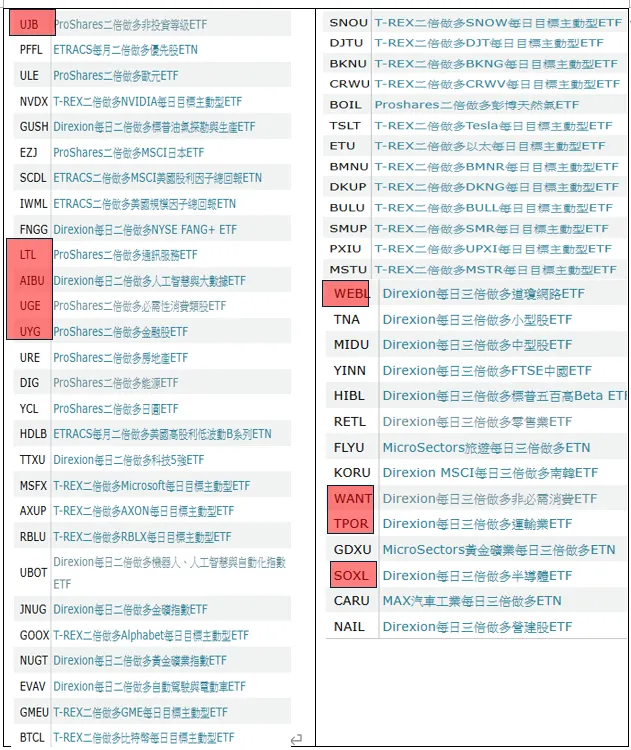Click the WANT ticker cell
Image resolution: width=631 pixels, height=750 pixels.
click(x=353, y=499)
